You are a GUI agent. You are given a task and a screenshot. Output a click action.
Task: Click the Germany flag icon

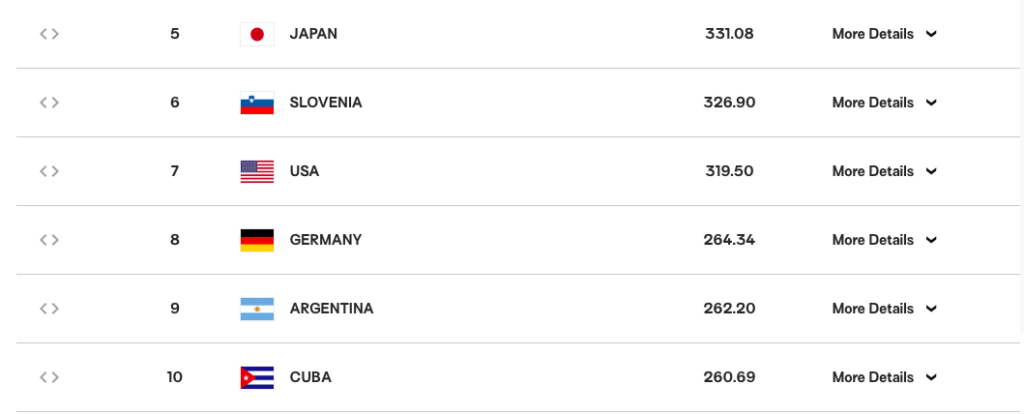257,240
